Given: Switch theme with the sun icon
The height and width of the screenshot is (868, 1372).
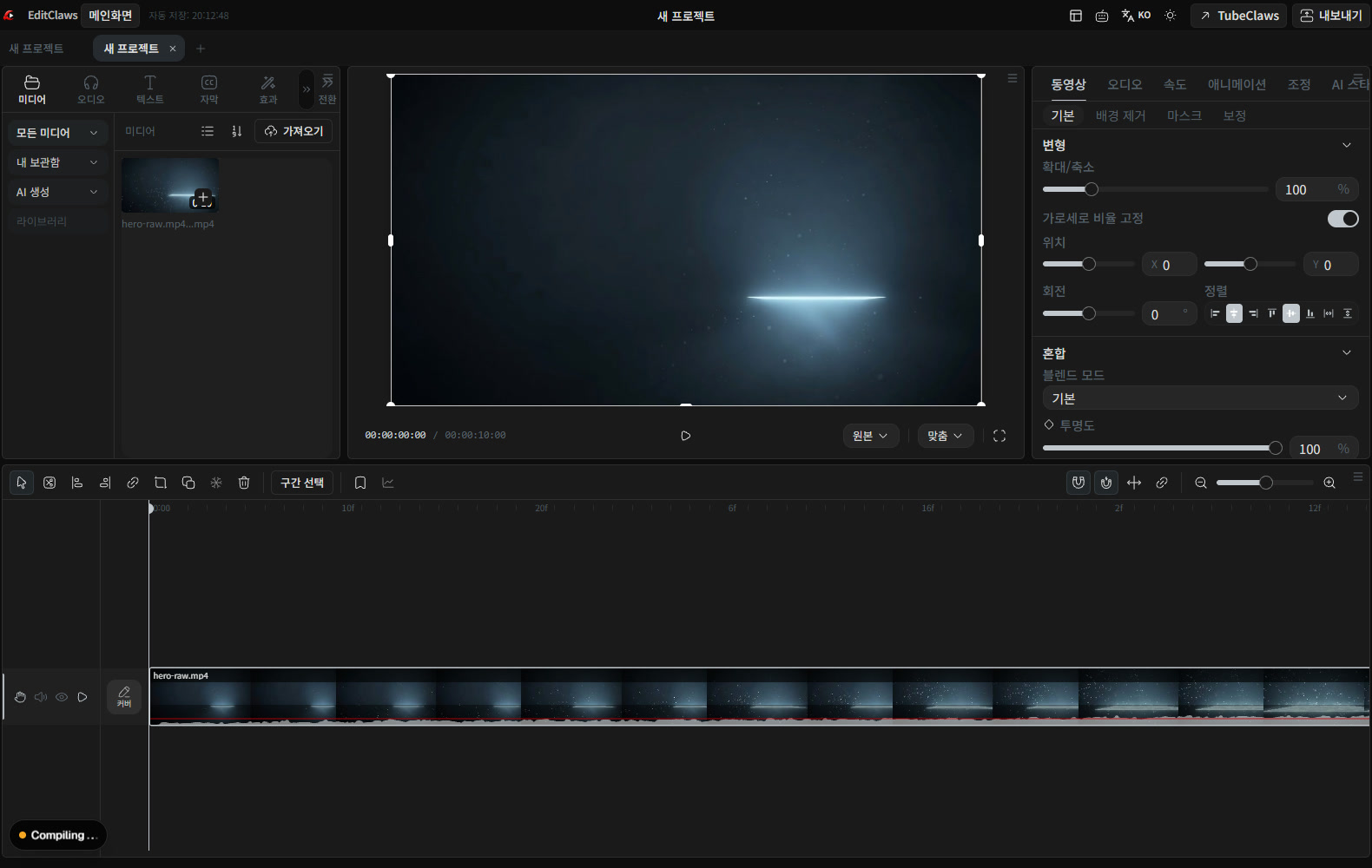Looking at the screenshot, I should pos(1171,16).
